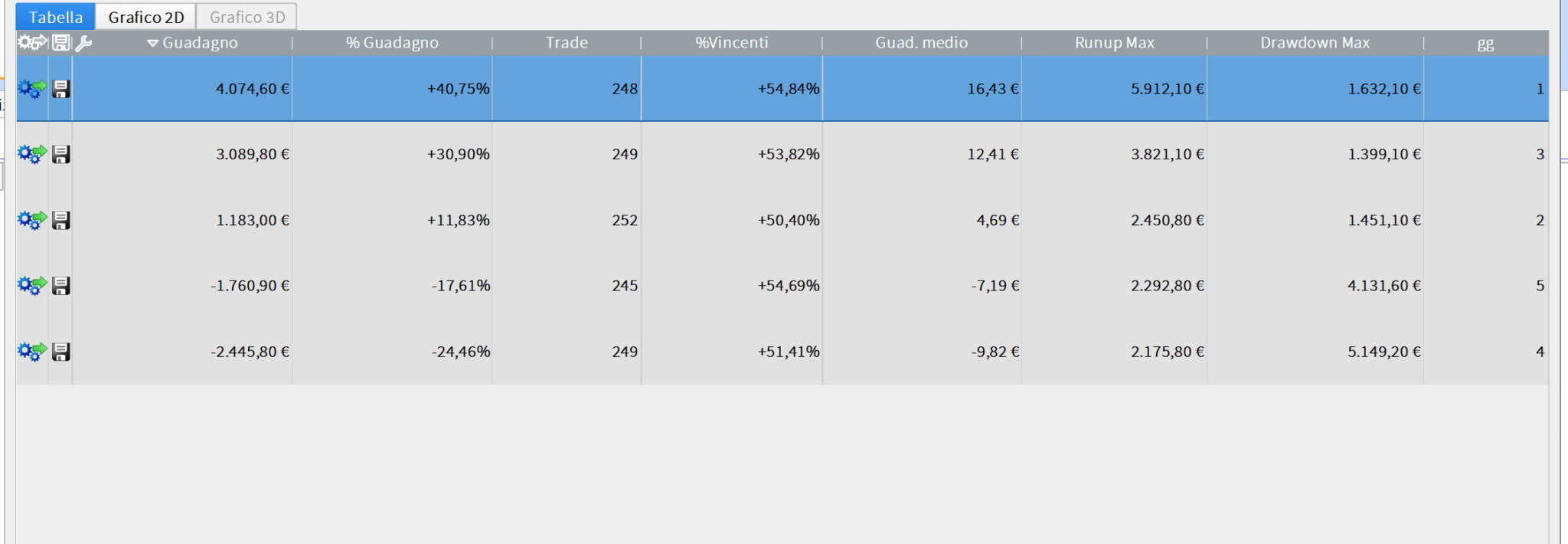Viewport: 1568px width, 544px height.
Task: Click the save disk icon in the header
Action: 61,43
